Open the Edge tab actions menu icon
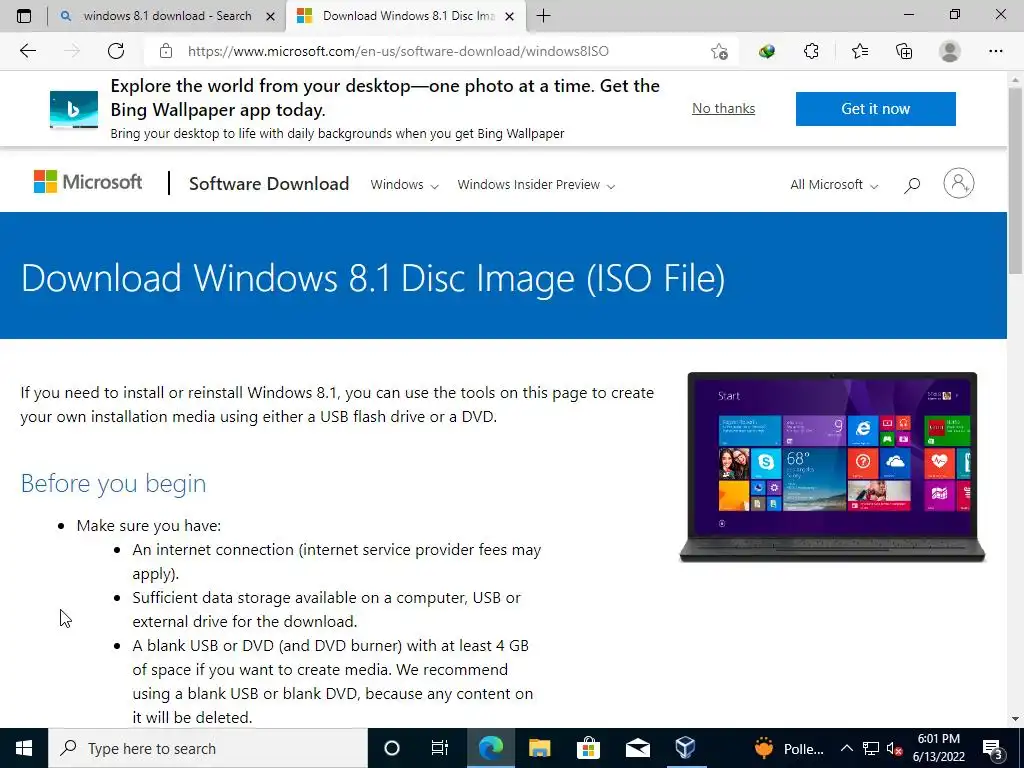This screenshot has height=768, width=1024. (24, 16)
